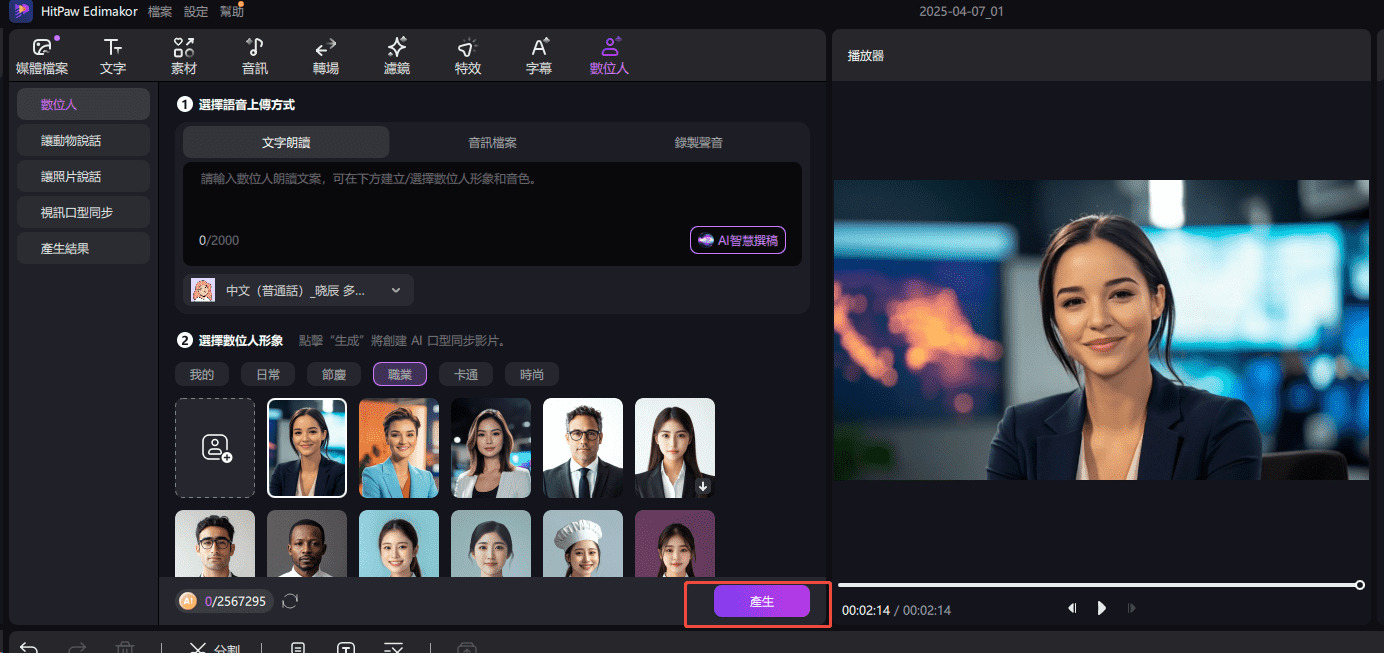Viewport: 1384px width, 653px height.
Task: Select the 時尚 avatar category
Action: (x=531, y=373)
